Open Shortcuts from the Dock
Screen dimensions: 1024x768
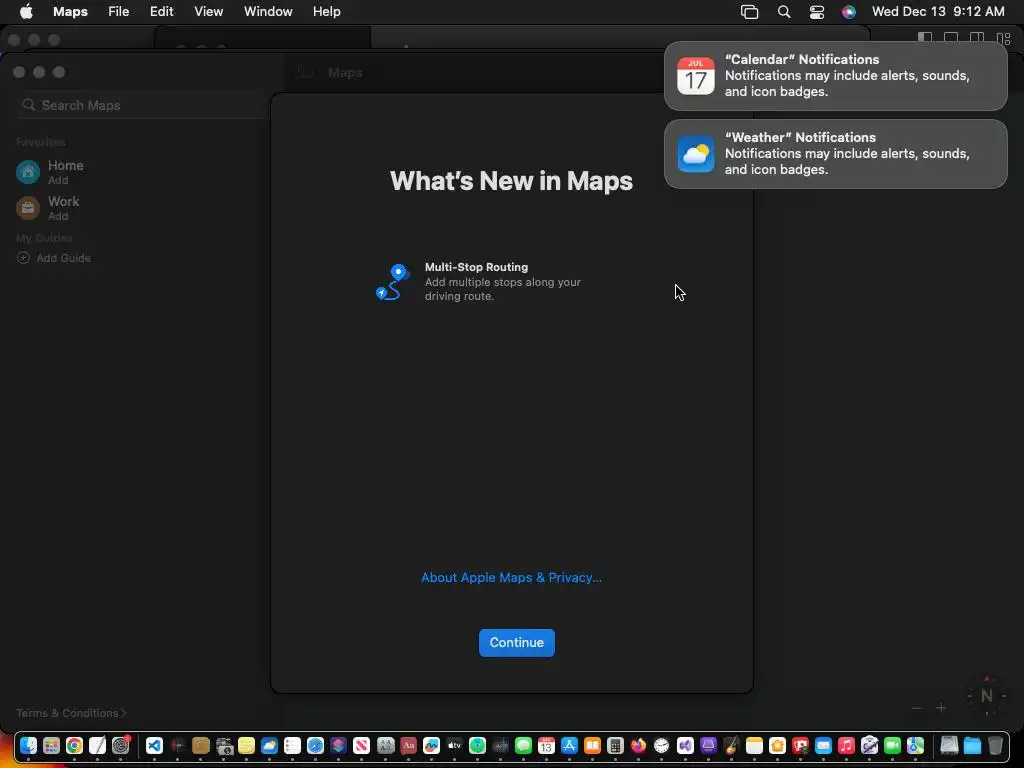(x=338, y=745)
